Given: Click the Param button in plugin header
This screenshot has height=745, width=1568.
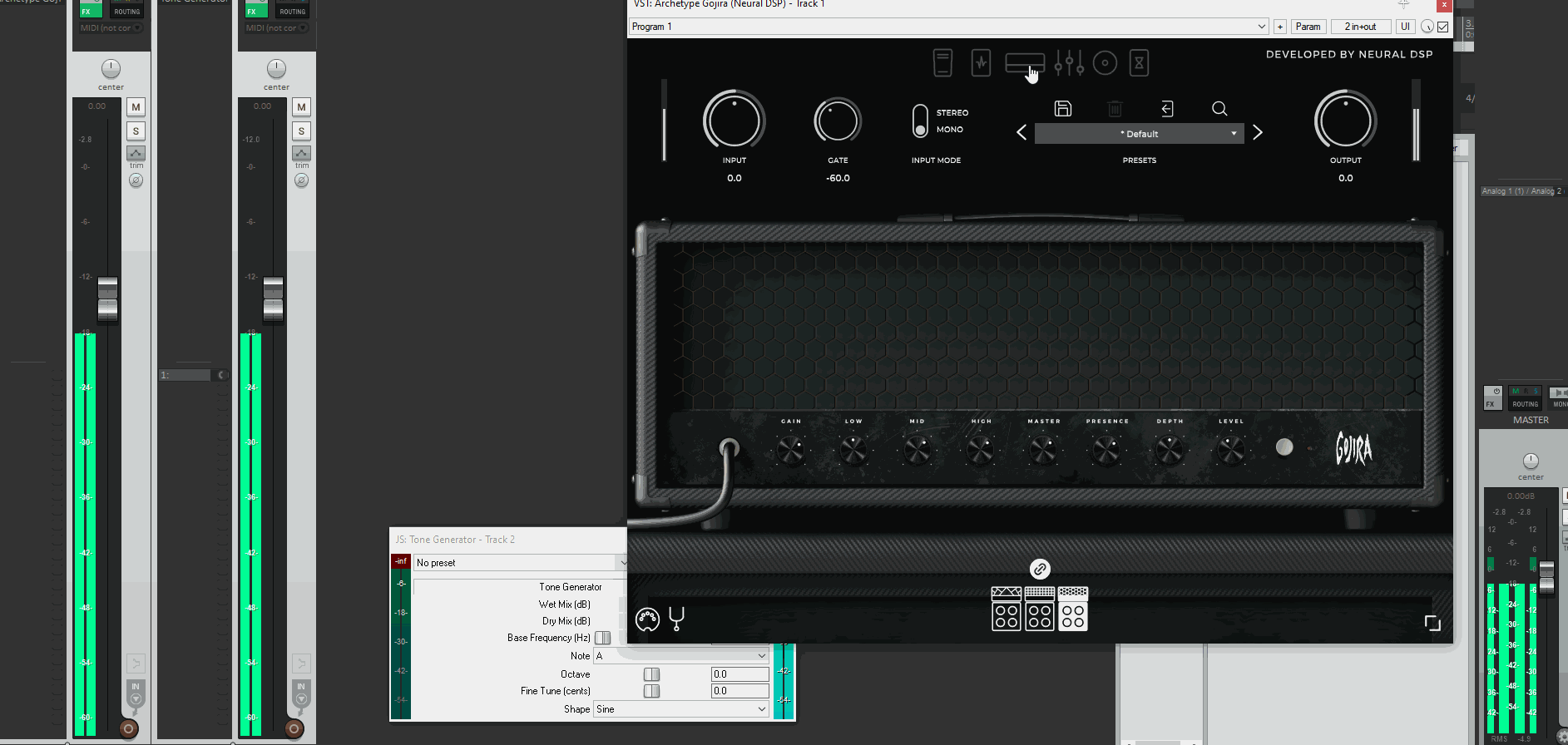Looking at the screenshot, I should 1308,27.
